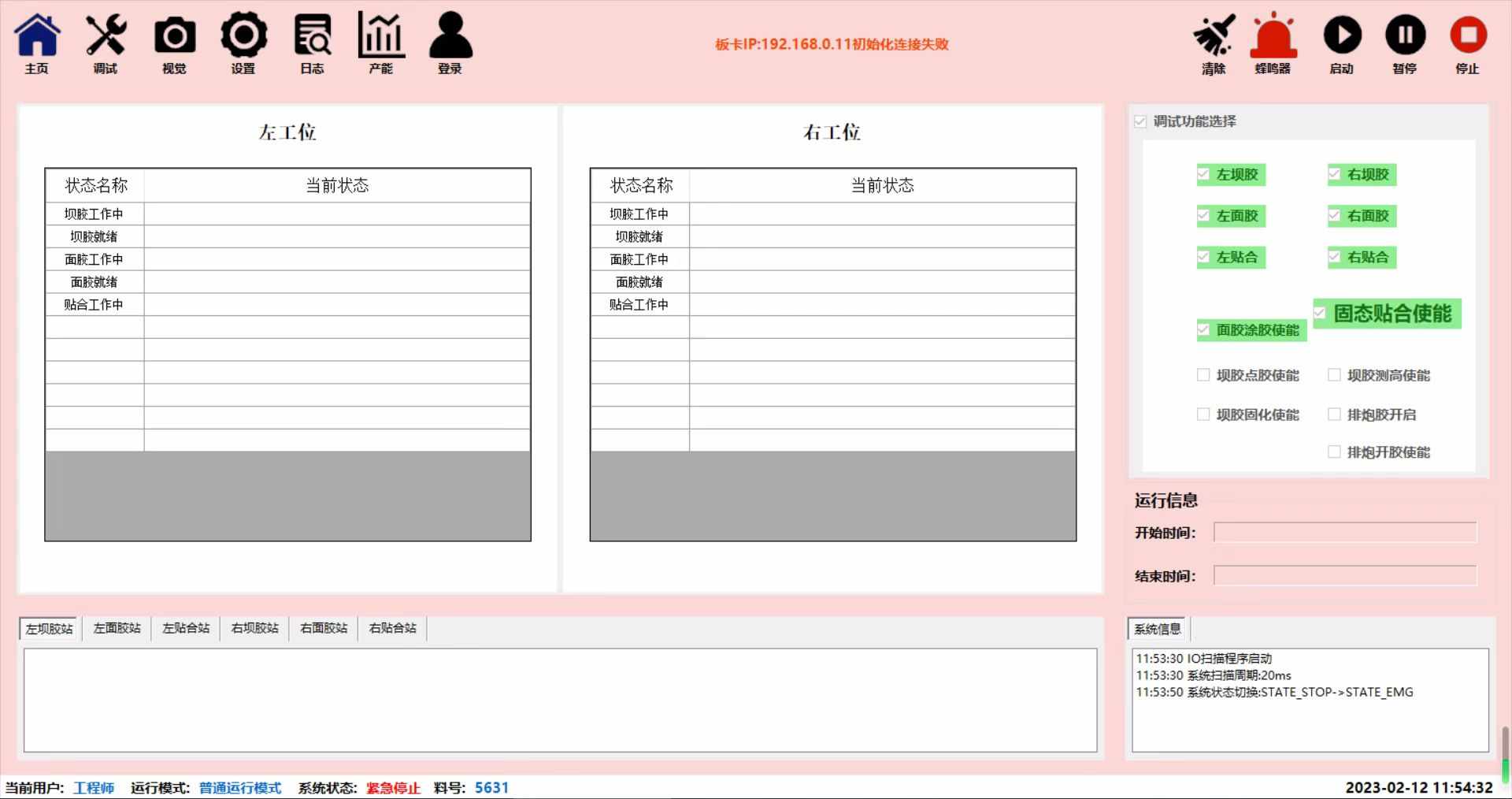Select the 系统信息 tab
This screenshot has height=799, width=1512.
tap(1158, 629)
